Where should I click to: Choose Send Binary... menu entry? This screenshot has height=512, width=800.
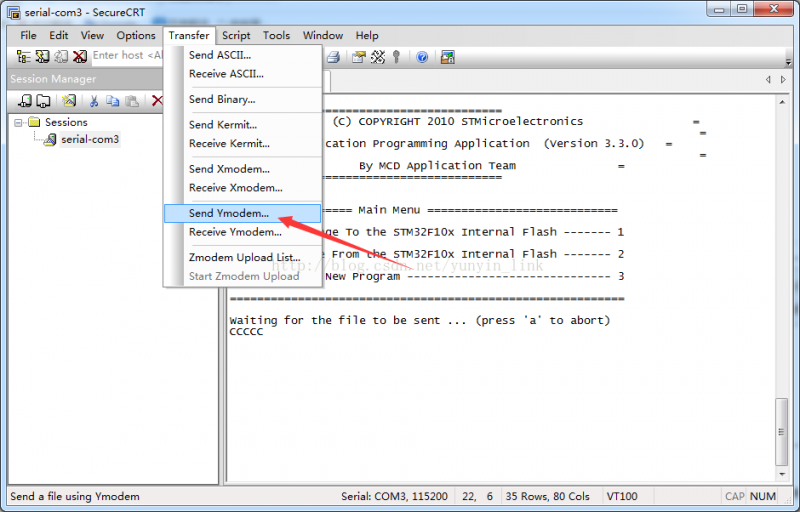pyautogui.click(x=243, y=99)
